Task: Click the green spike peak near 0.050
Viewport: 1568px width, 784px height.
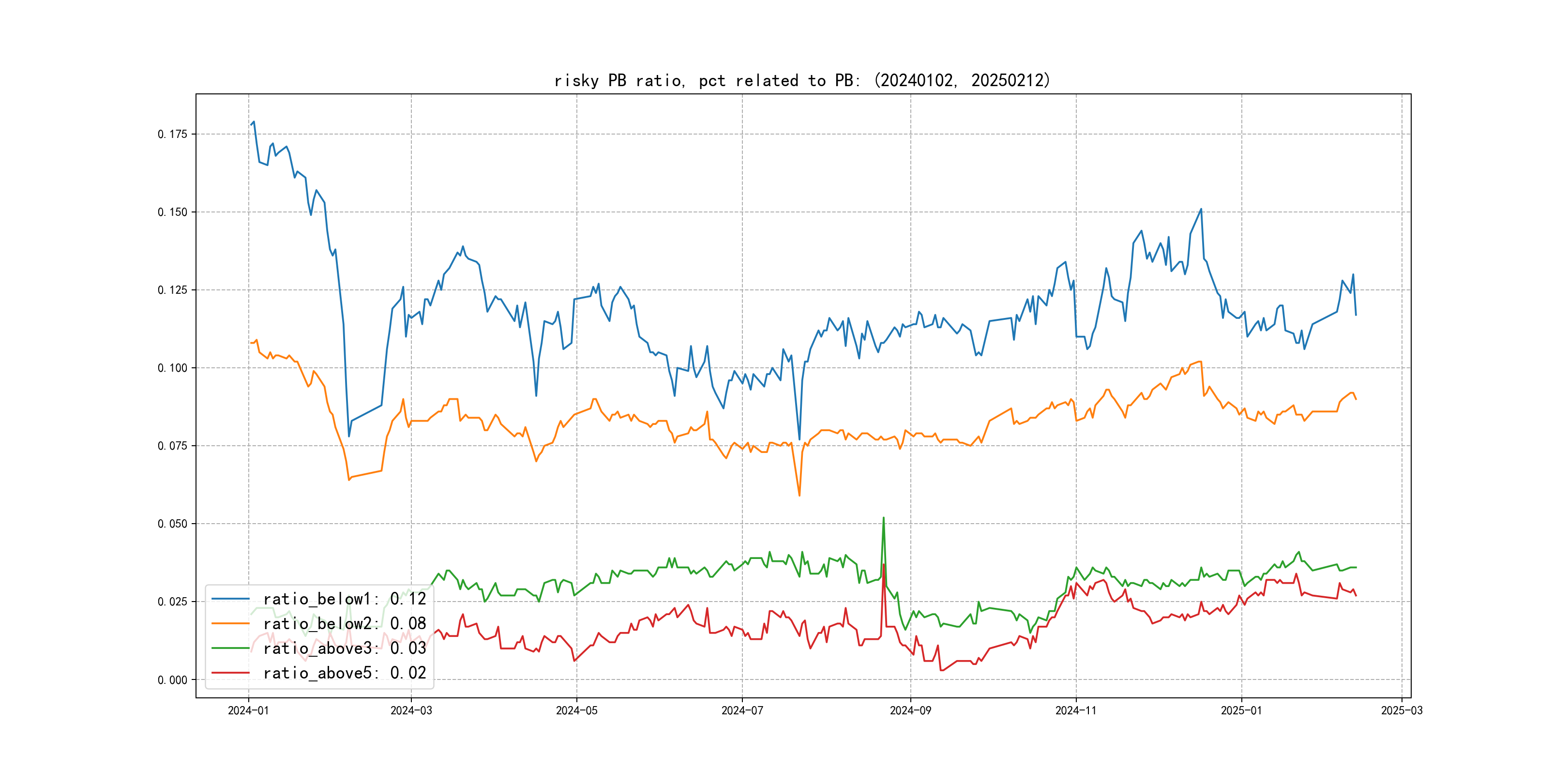Action: [x=883, y=519]
